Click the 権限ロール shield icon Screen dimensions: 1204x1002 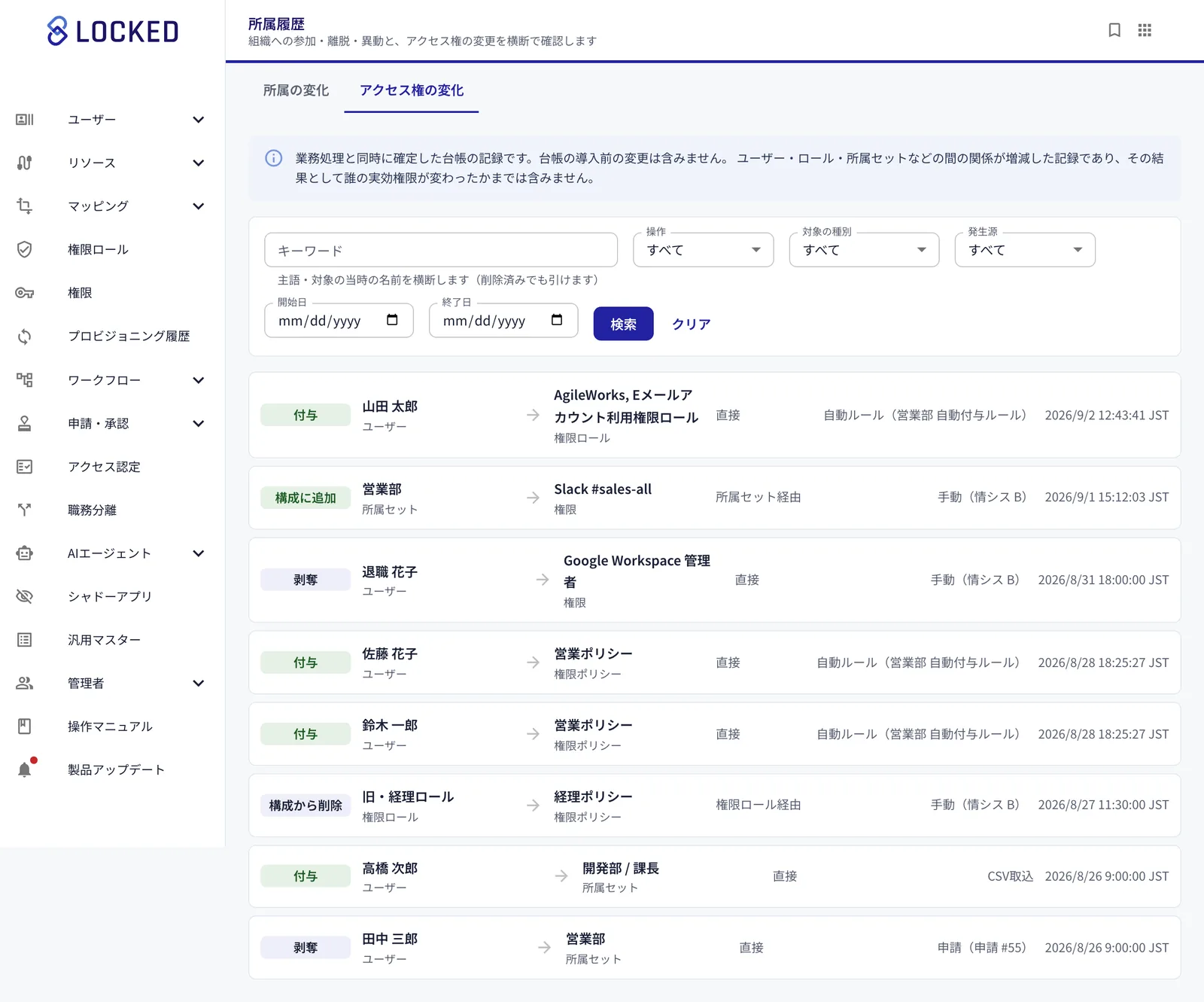pyautogui.click(x=25, y=249)
